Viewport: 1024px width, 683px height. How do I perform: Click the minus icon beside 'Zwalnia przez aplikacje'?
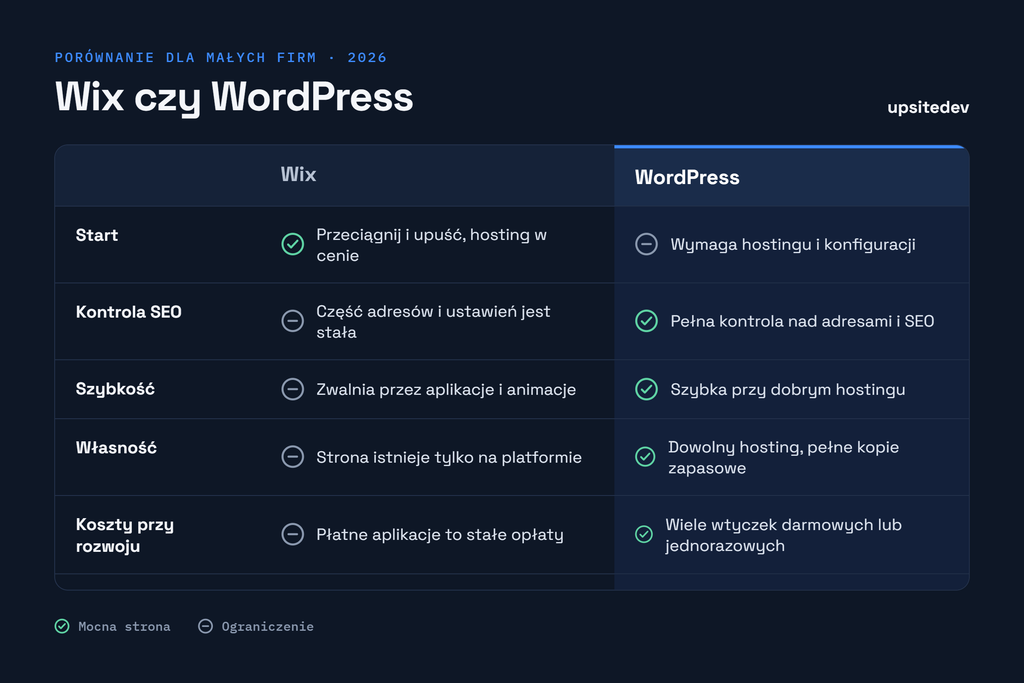(293, 389)
